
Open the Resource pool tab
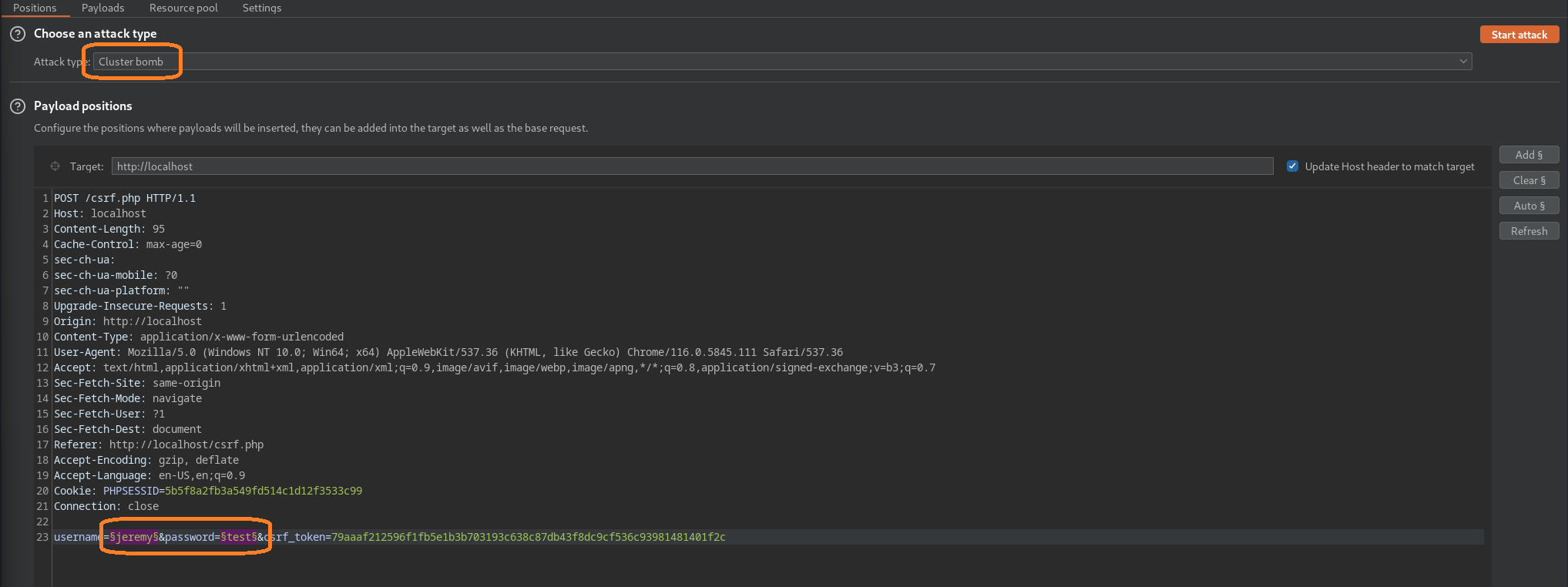pyautogui.click(x=183, y=8)
